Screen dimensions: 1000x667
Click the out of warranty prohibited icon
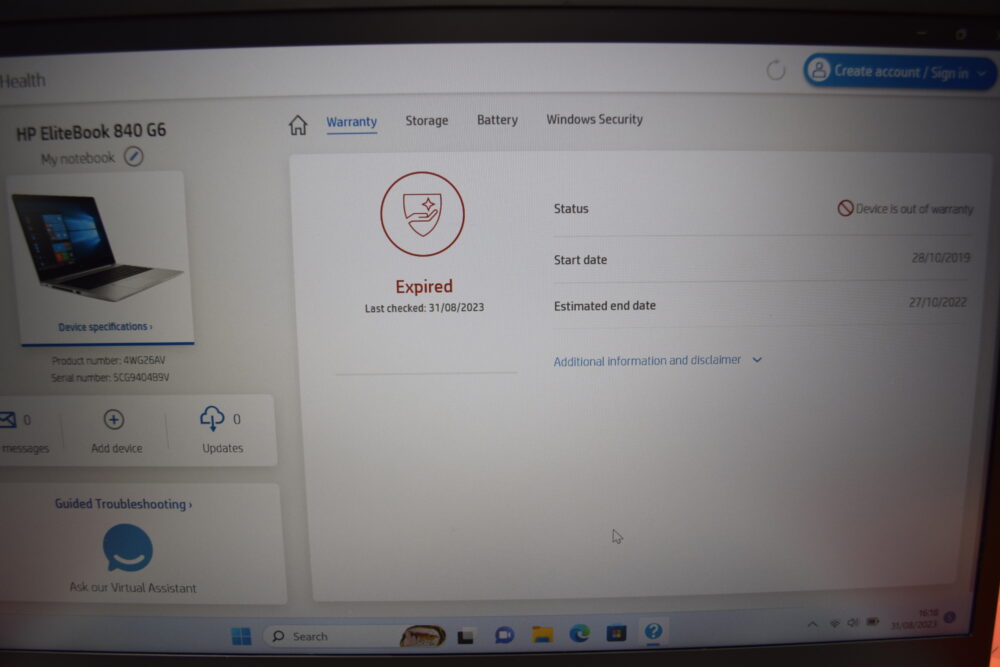[x=845, y=208]
